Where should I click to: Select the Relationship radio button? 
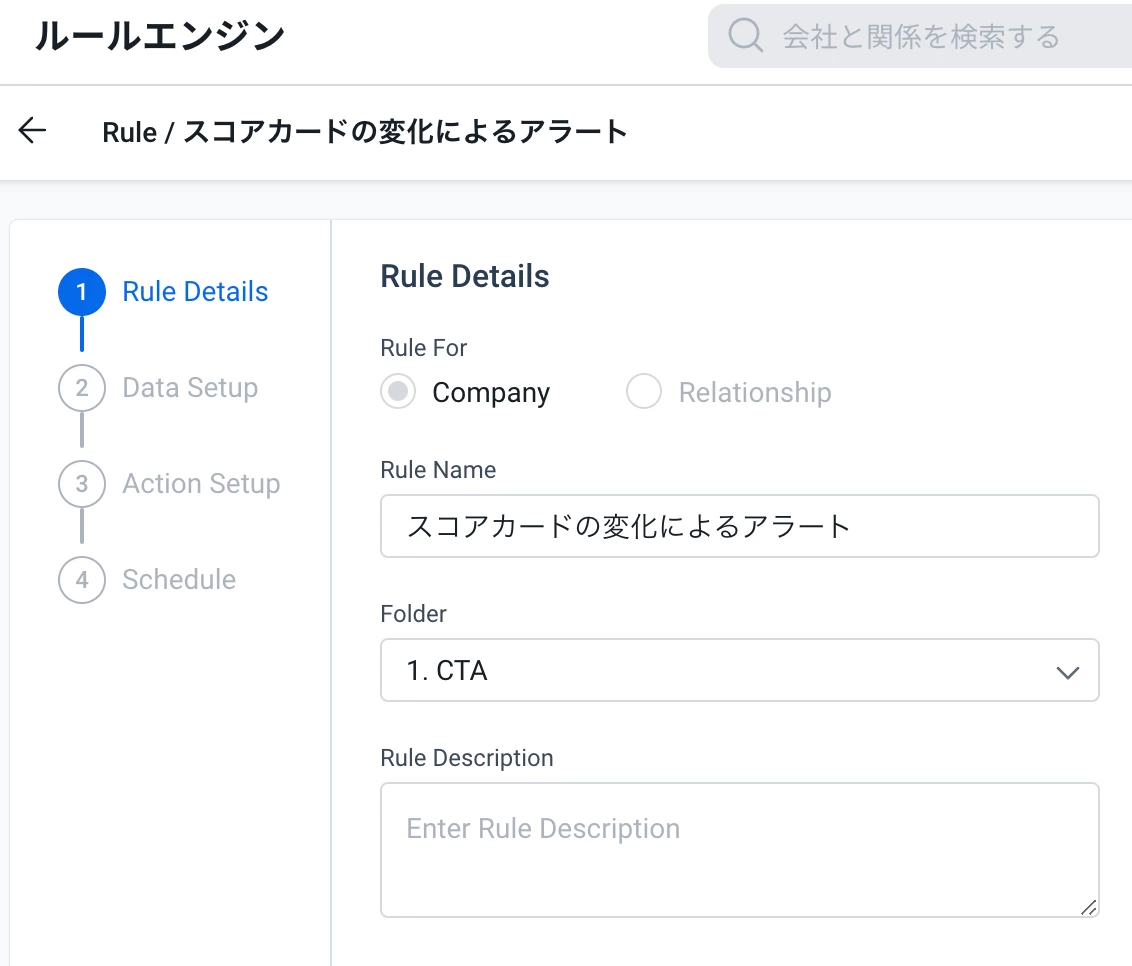pyautogui.click(x=644, y=392)
